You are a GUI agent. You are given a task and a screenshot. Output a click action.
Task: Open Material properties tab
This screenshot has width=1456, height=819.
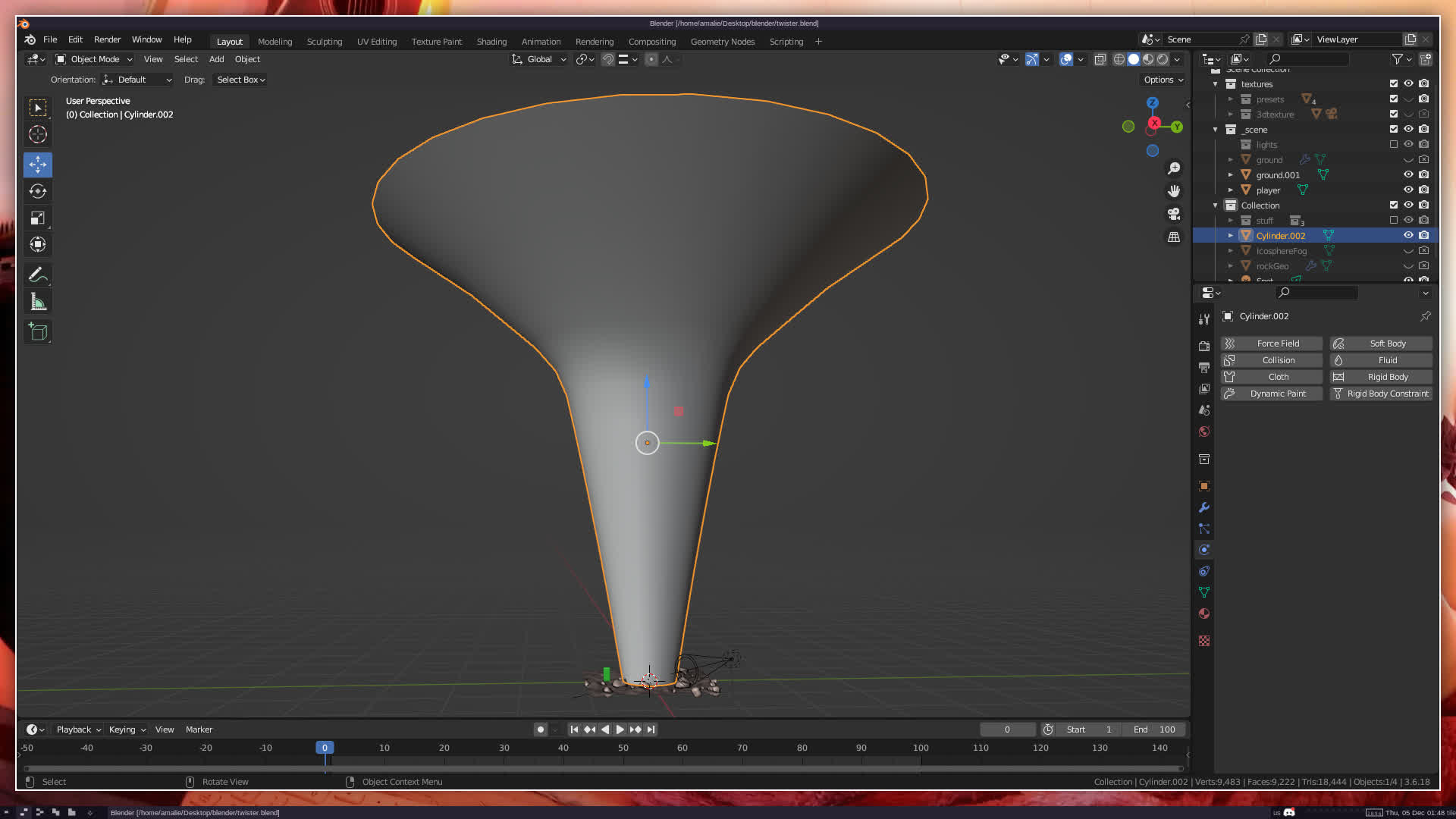tap(1204, 613)
